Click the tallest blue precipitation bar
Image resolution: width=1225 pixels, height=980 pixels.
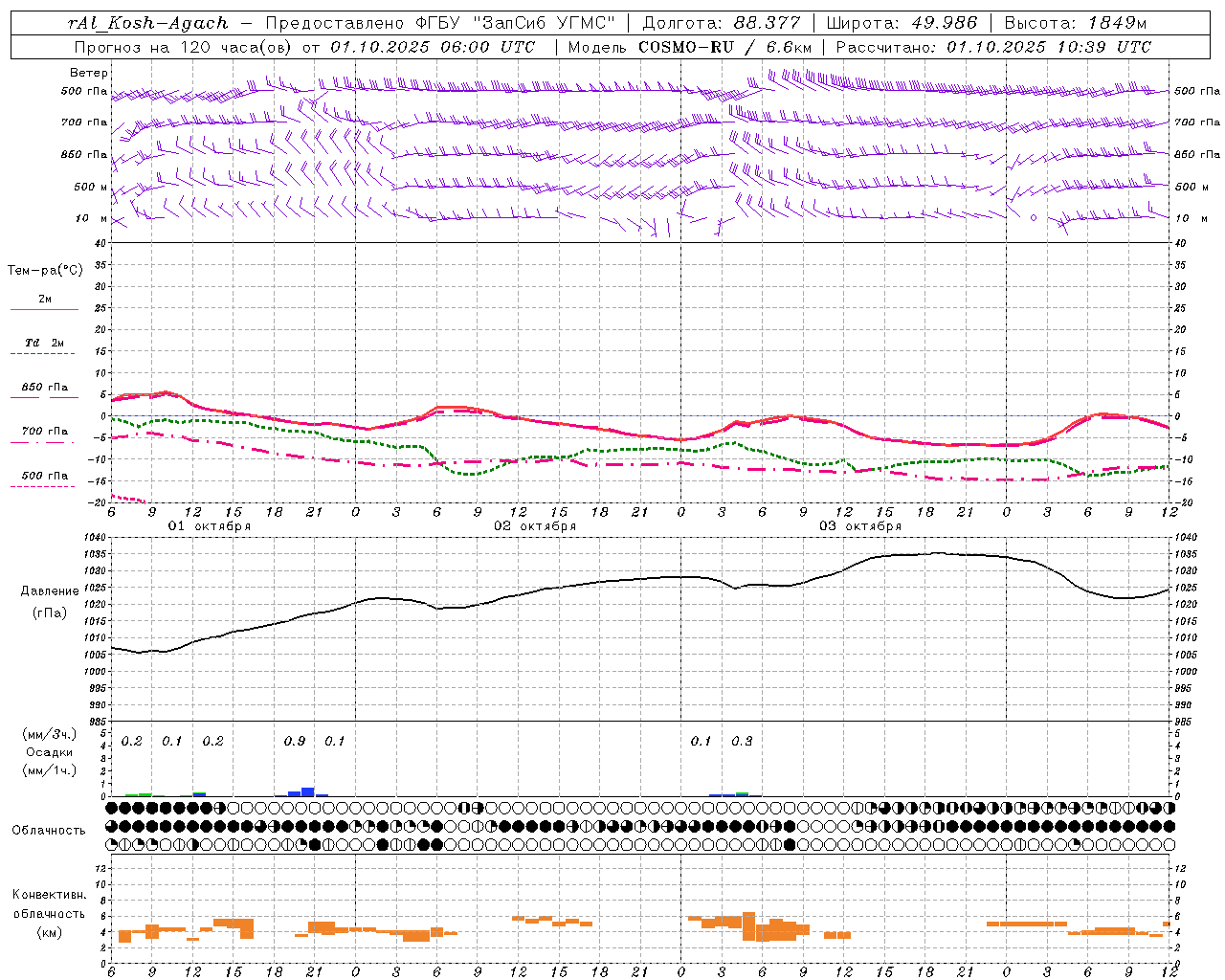click(x=308, y=791)
